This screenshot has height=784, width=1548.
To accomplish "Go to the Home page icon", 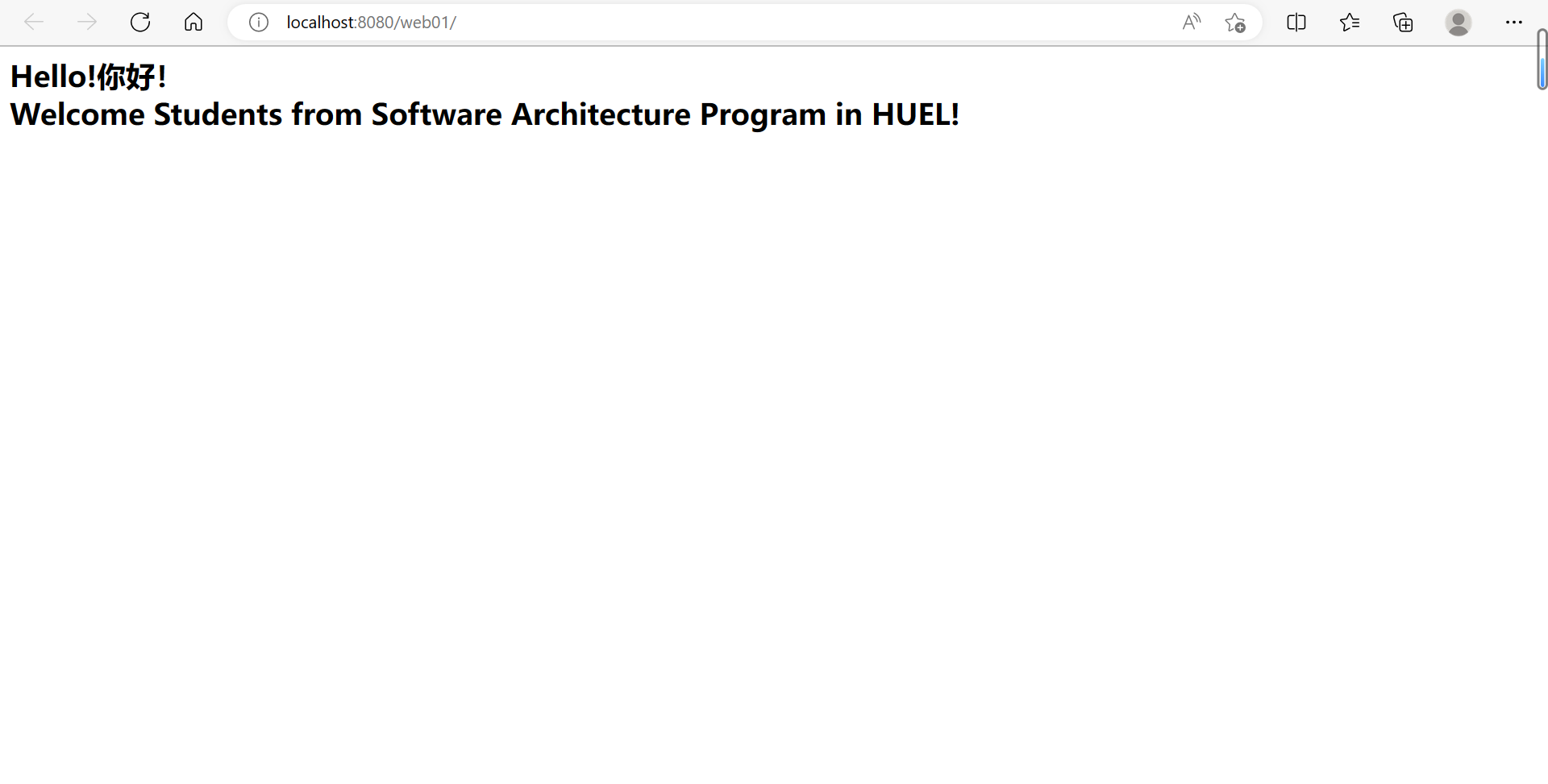I will click(193, 23).
